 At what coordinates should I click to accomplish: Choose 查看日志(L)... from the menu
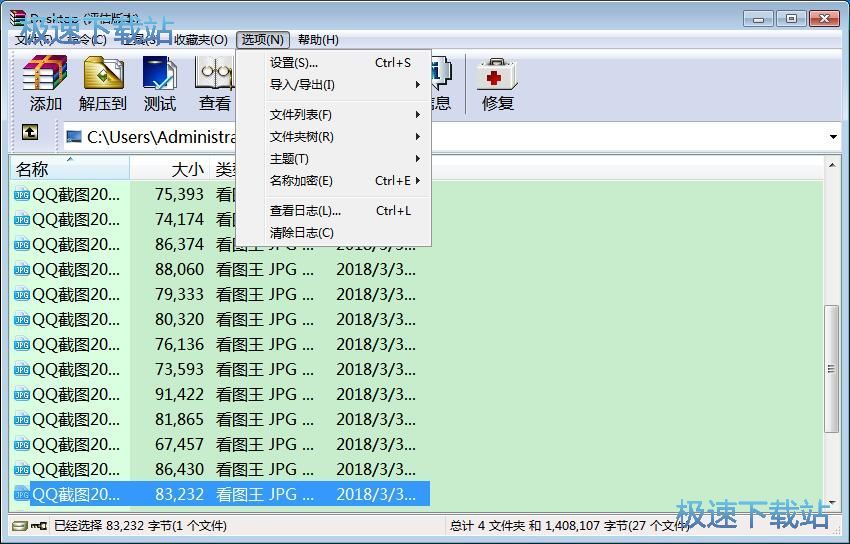click(x=333, y=211)
